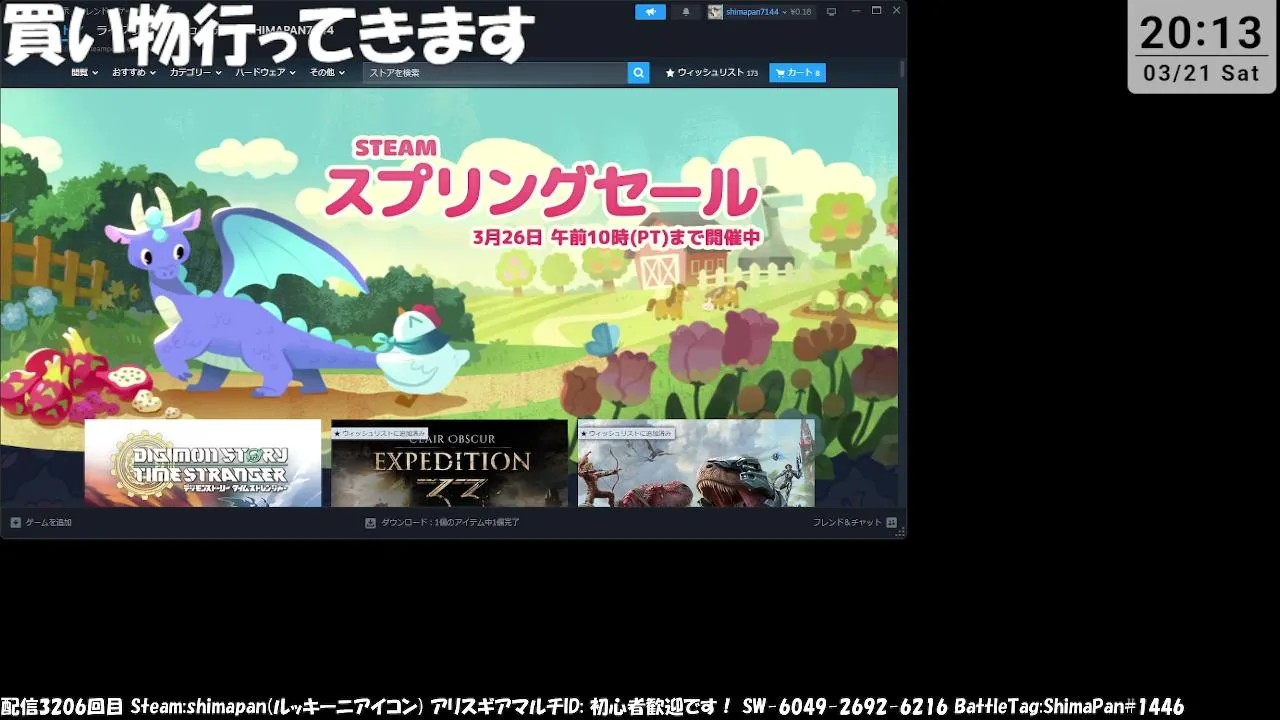Open the Digimon Story Time Stranger thumbnail
Viewport: 1280px width, 720px height.
(x=203, y=463)
